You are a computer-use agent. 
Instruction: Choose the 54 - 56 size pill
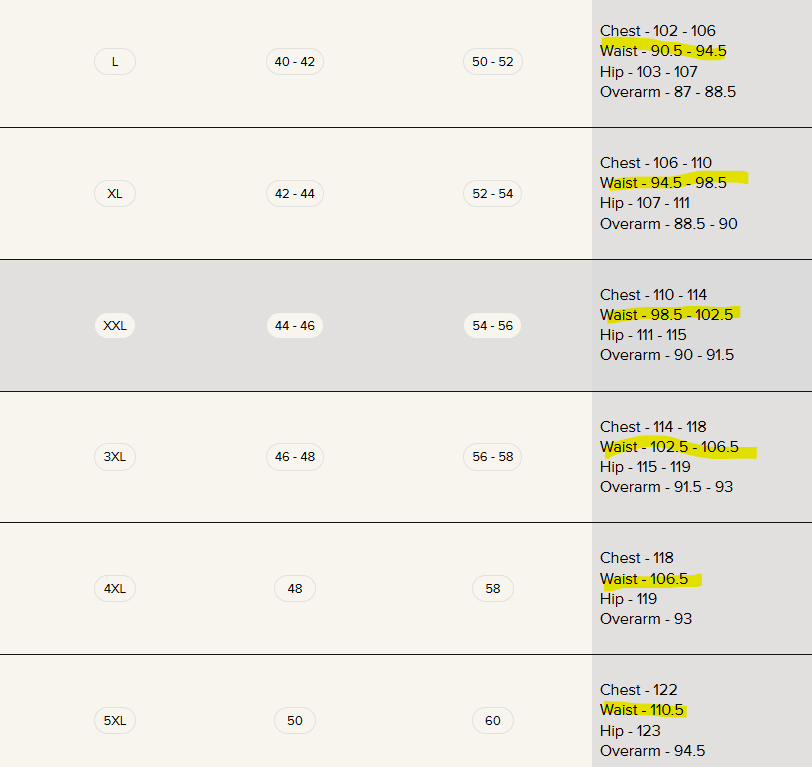pos(493,325)
